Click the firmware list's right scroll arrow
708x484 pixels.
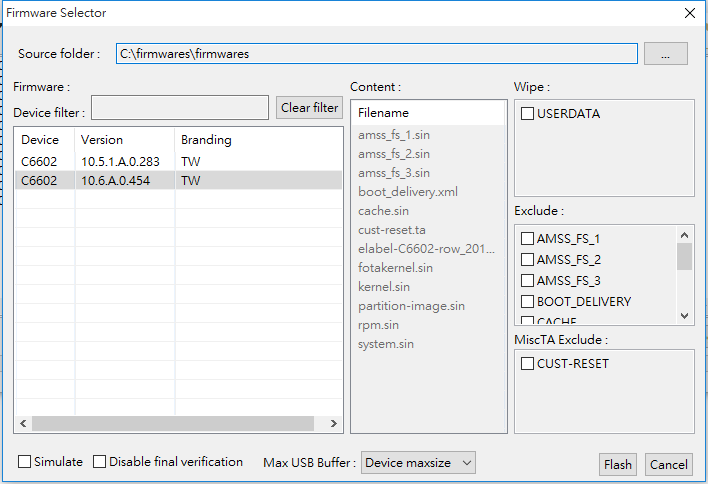(x=333, y=424)
